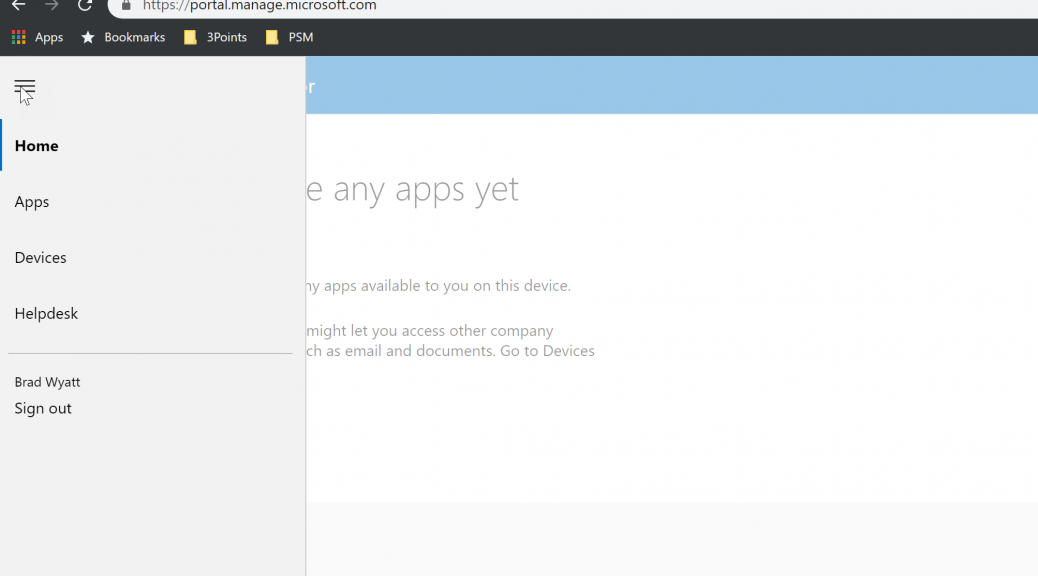This screenshot has height=576, width=1038.
Task: Click the 'might let you access other company' text
Action: click(x=430, y=330)
